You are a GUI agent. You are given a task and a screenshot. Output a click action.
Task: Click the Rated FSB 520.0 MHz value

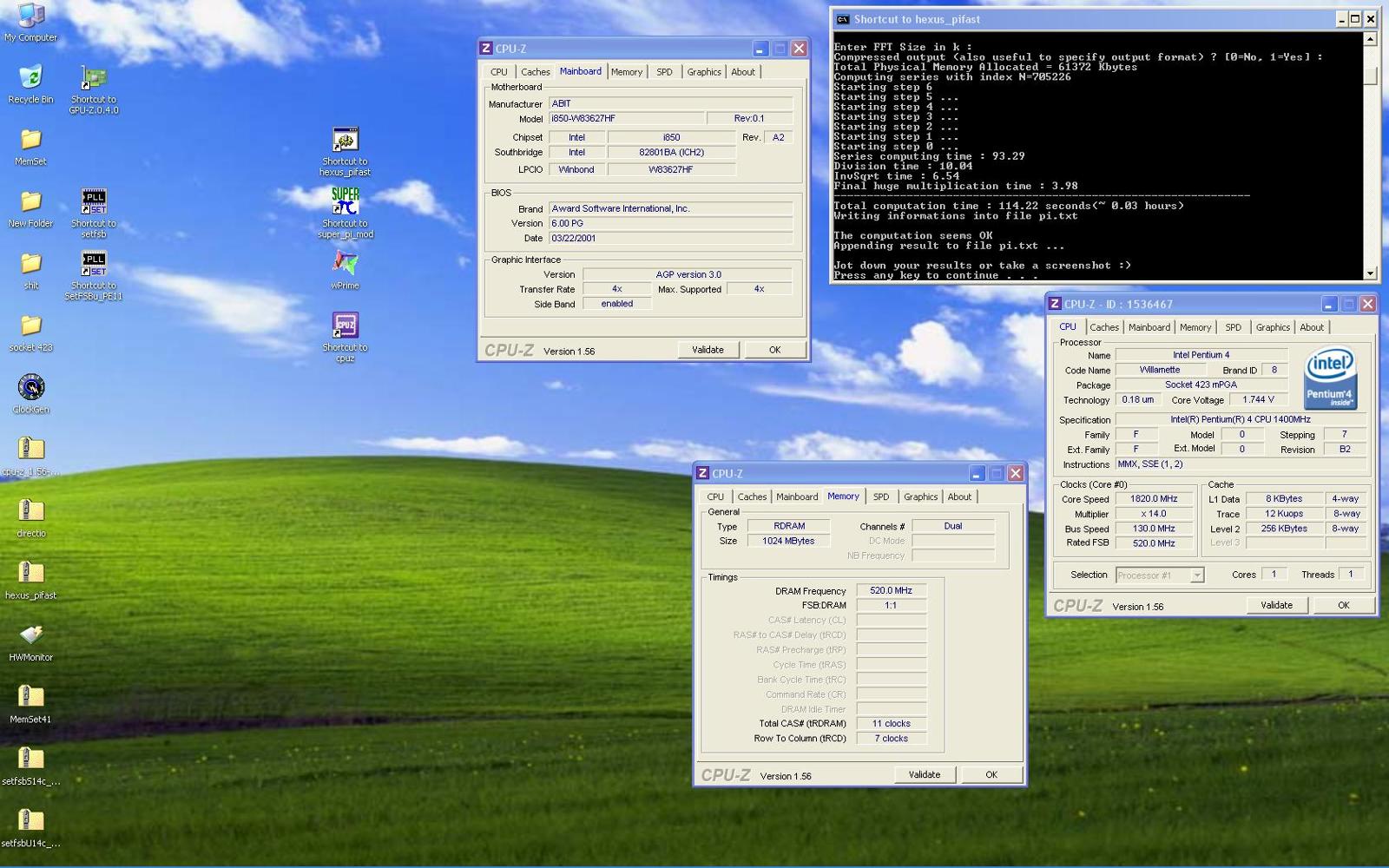tap(1154, 543)
